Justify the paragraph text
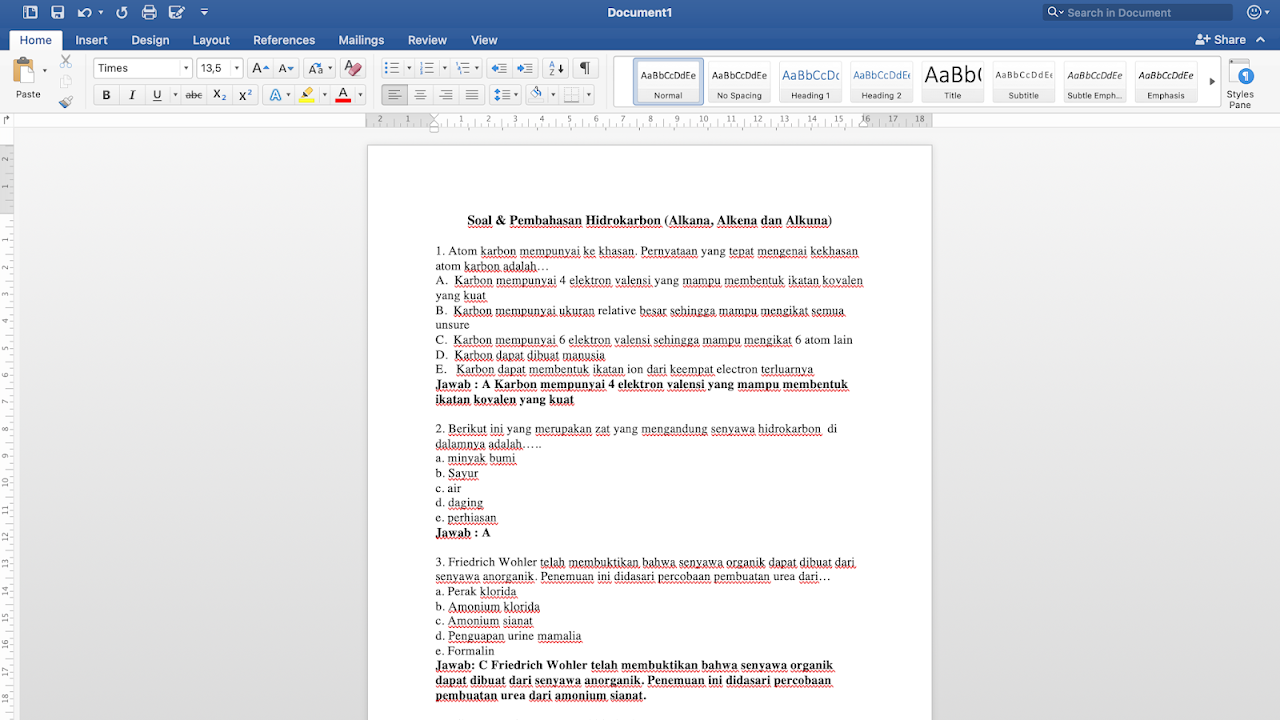Image resolution: width=1280 pixels, height=720 pixels. tap(472, 95)
